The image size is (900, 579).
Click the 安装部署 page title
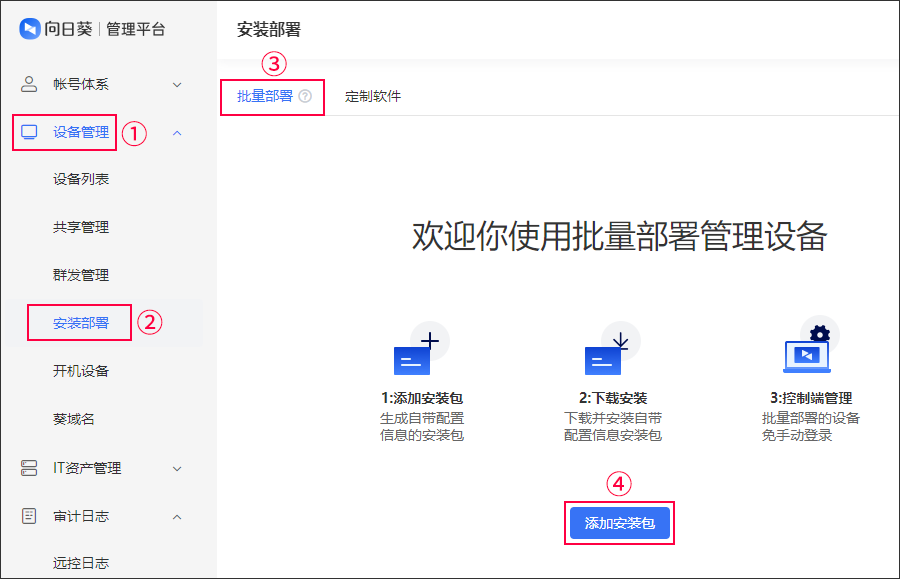pyautogui.click(x=269, y=29)
